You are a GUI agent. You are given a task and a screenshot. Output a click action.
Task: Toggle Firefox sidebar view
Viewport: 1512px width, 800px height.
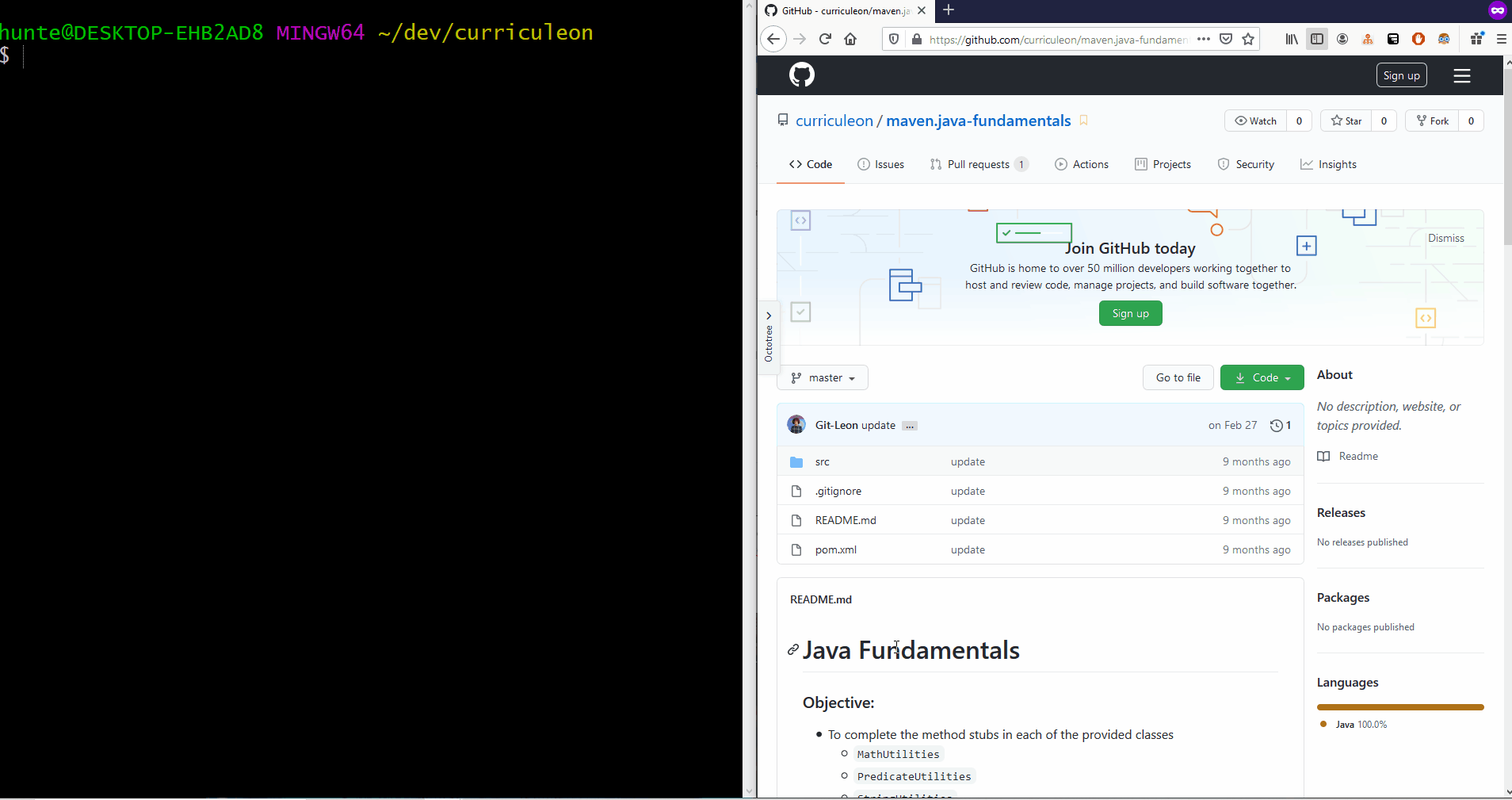point(1317,39)
